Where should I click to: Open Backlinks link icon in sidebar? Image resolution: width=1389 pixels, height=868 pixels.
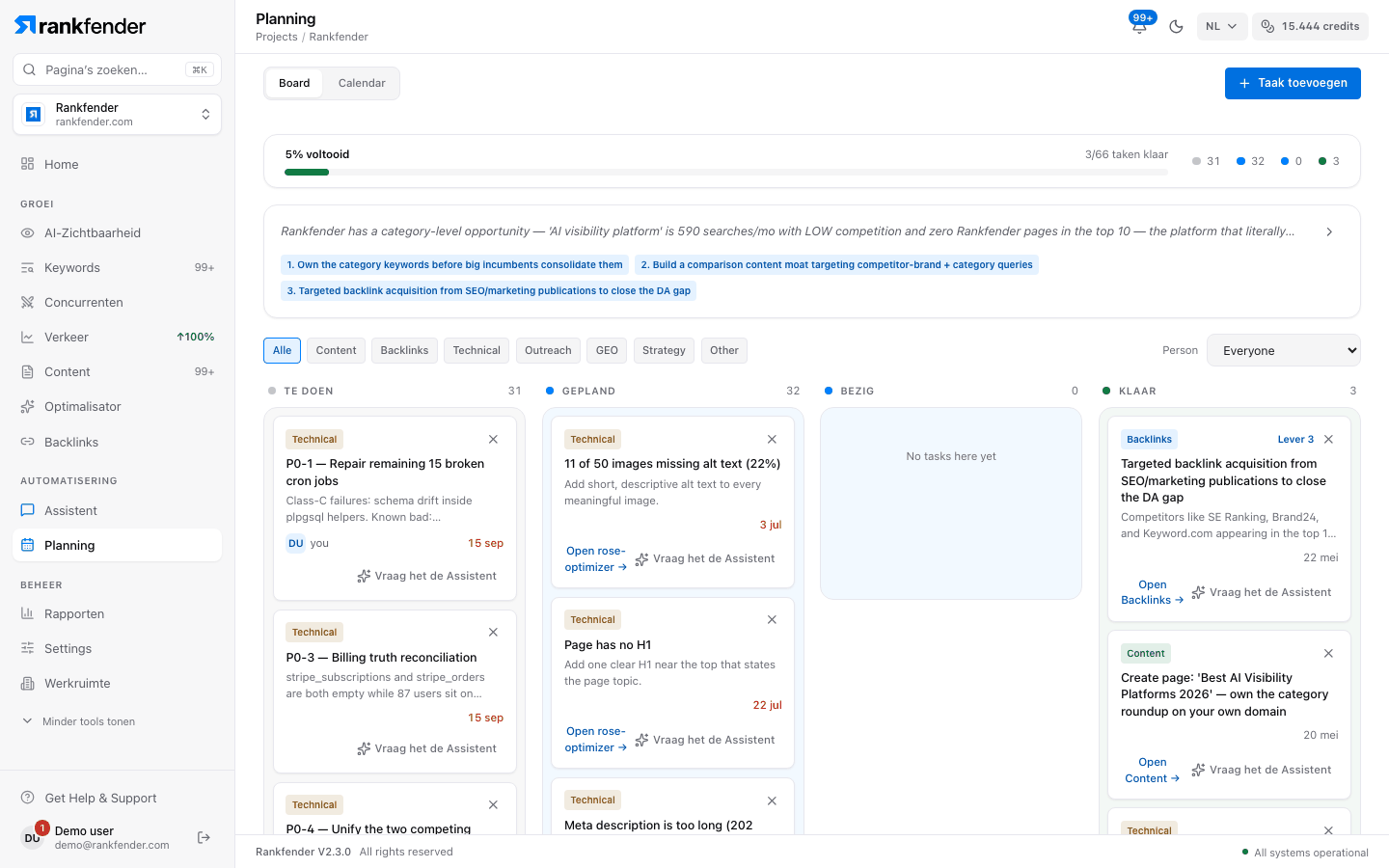coord(27,442)
